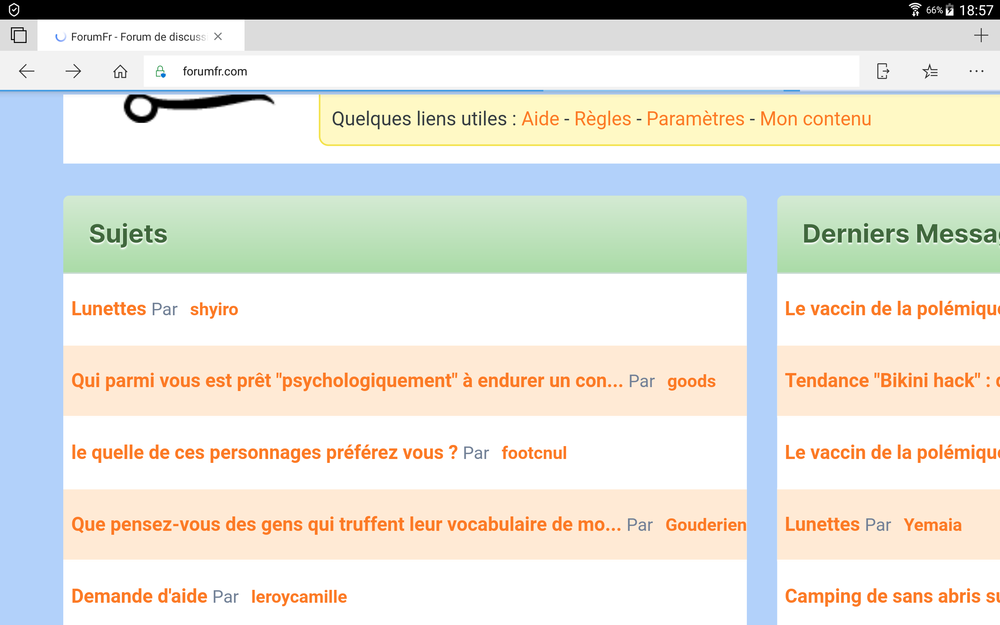The image size is (1000, 625).
Task: Open the Demande d'aide topic
Action: (138, 596)
